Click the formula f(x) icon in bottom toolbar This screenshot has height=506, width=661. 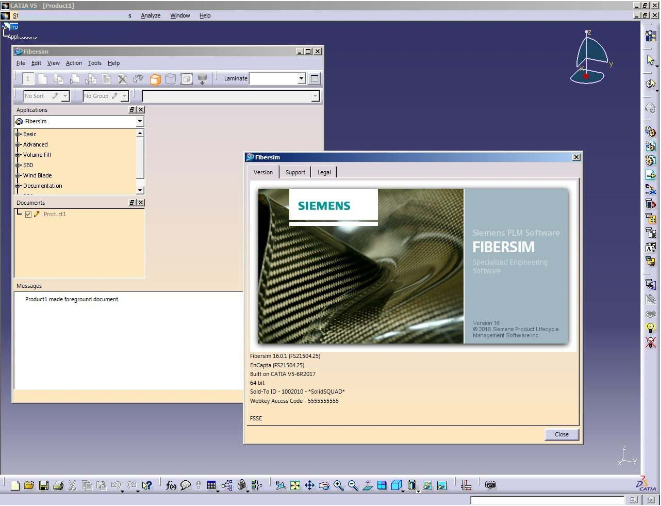click(171, 485)
